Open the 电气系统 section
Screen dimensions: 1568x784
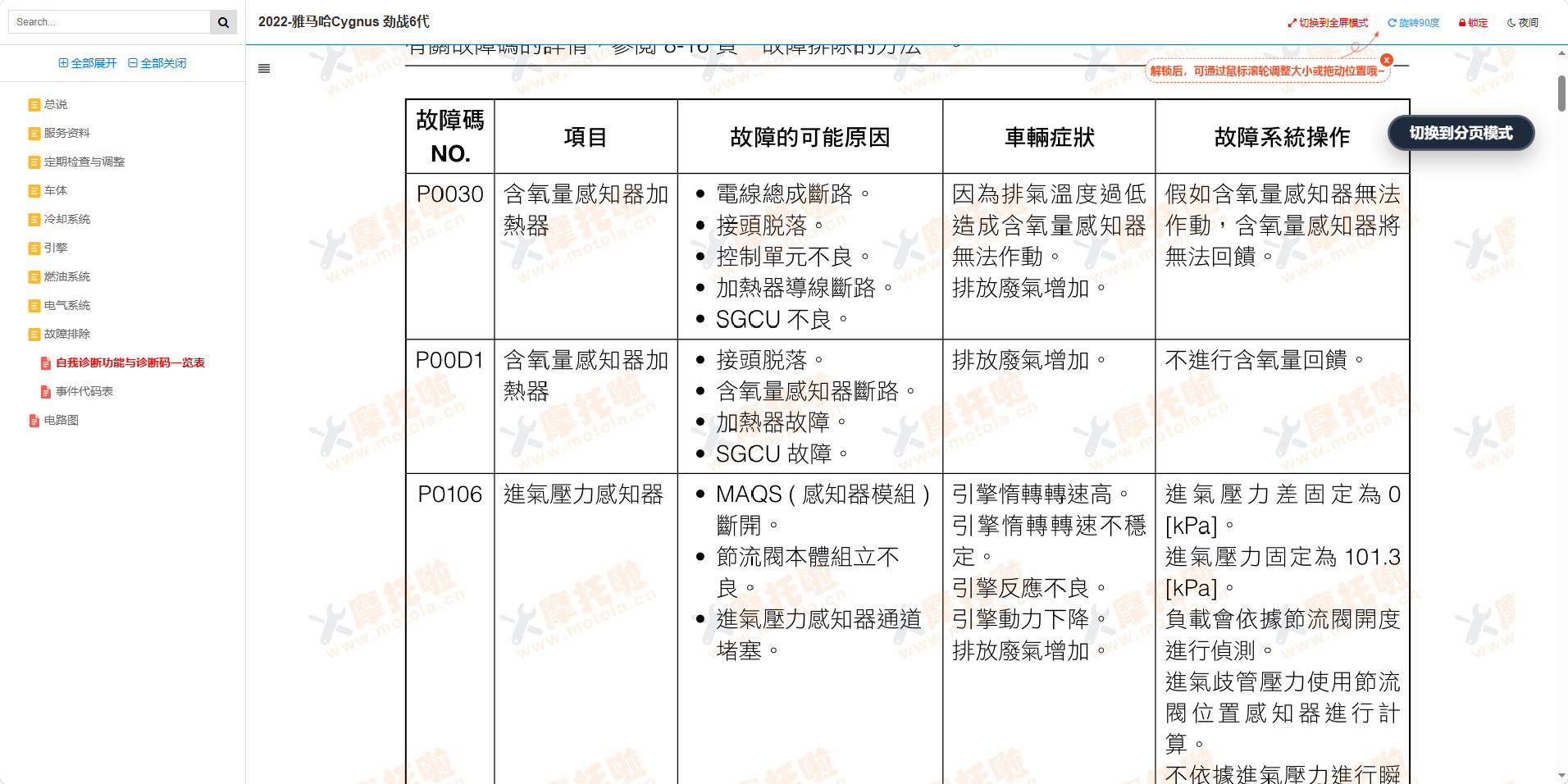(x=67, y=305)
